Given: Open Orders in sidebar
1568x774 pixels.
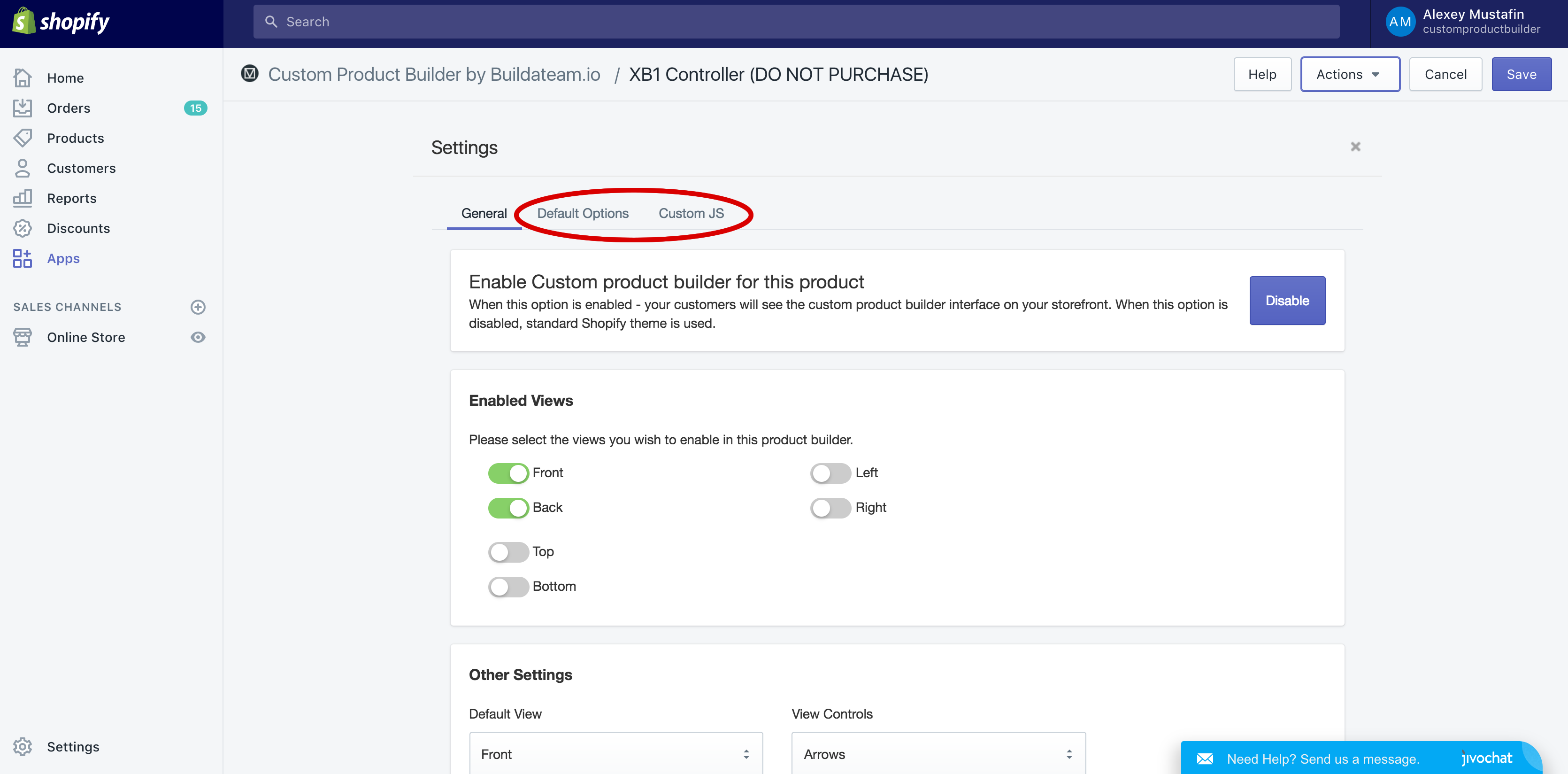Looking at the screenshot, I should 69,108.
